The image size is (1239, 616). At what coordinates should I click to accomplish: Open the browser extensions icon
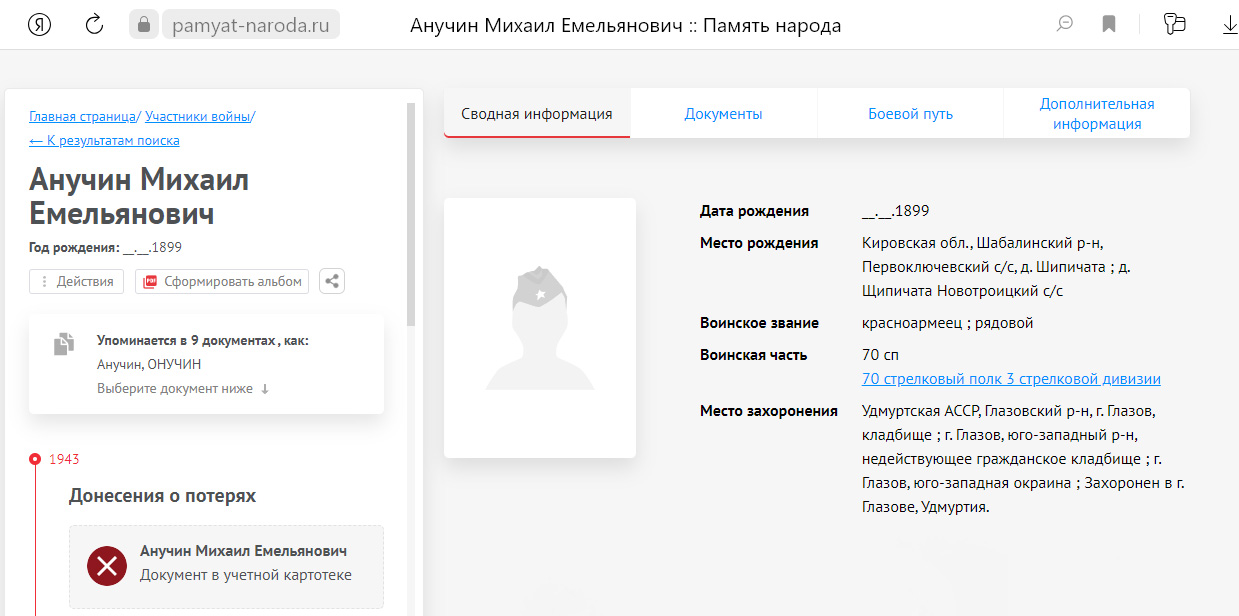pyautogui.click(x=1175, y=25)
